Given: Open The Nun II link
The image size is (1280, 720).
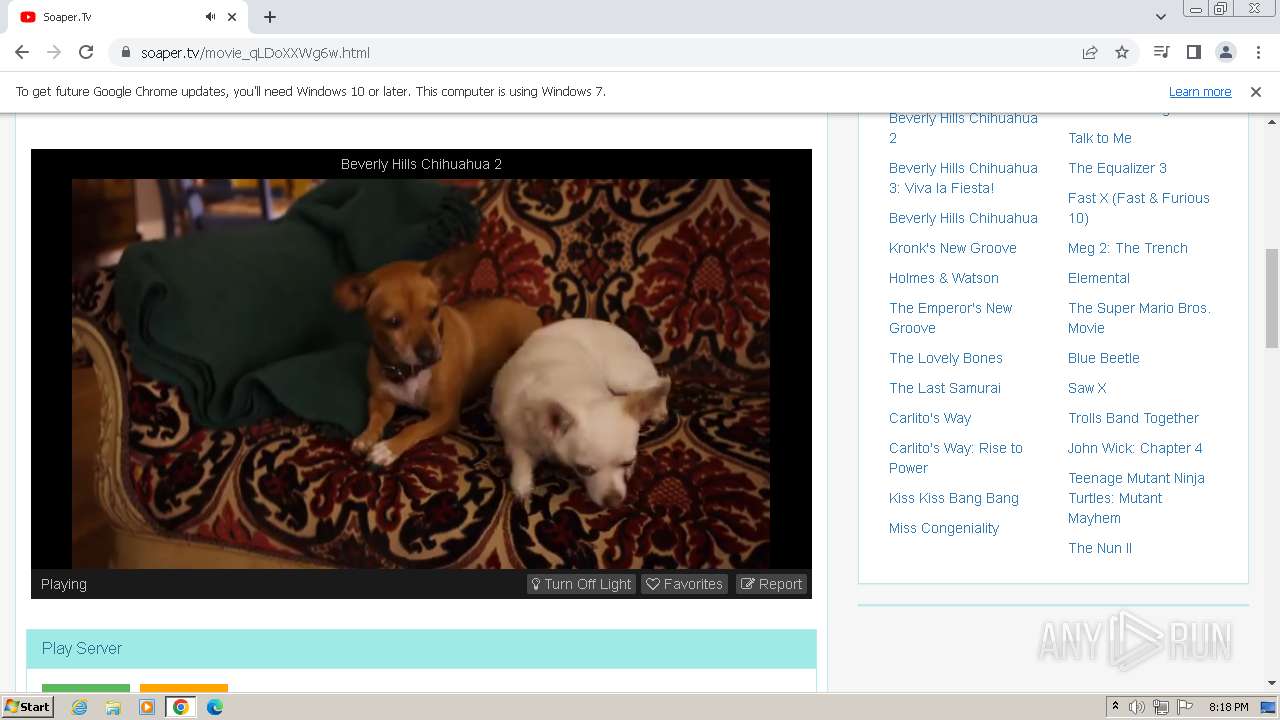Looking at the screenshot, I should click(x=1099, y=548).
